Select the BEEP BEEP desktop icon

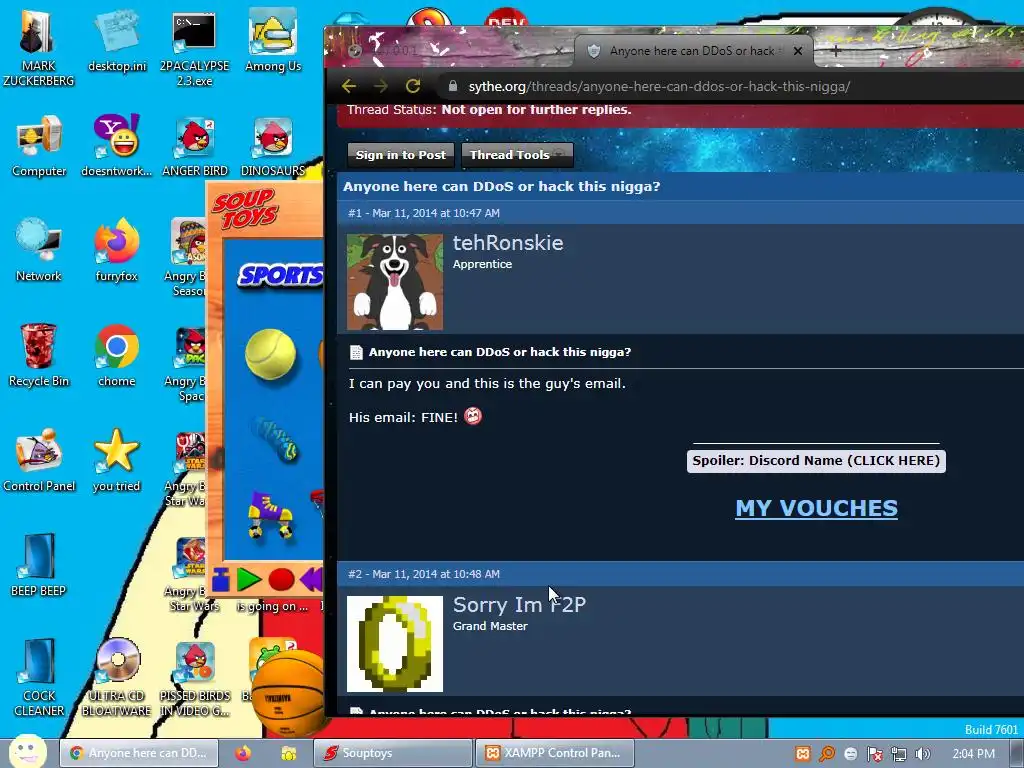click(39, 566)
